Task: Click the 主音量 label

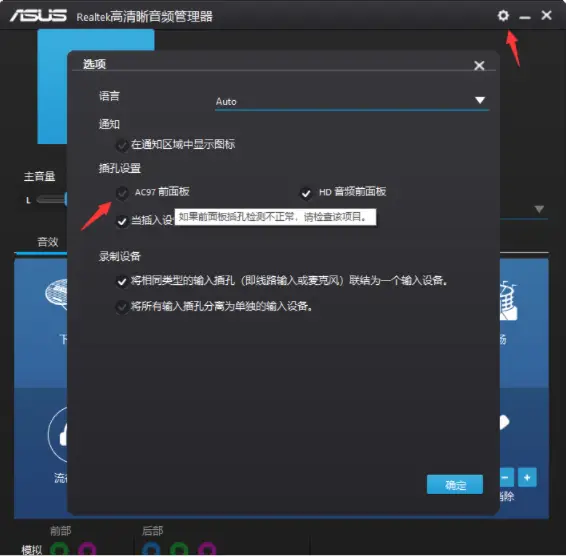Action: tap(39, 176)
